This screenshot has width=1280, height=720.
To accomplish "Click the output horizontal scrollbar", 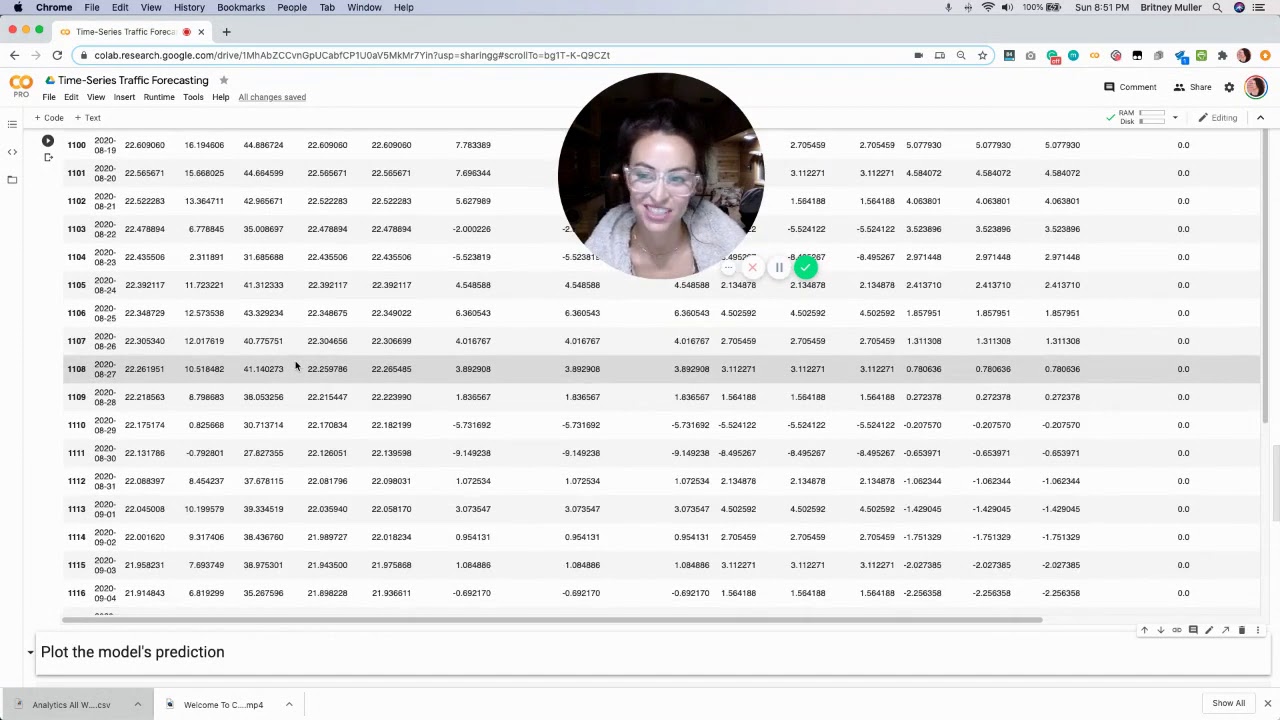I will pyautogui.click(x=550, y=620).
